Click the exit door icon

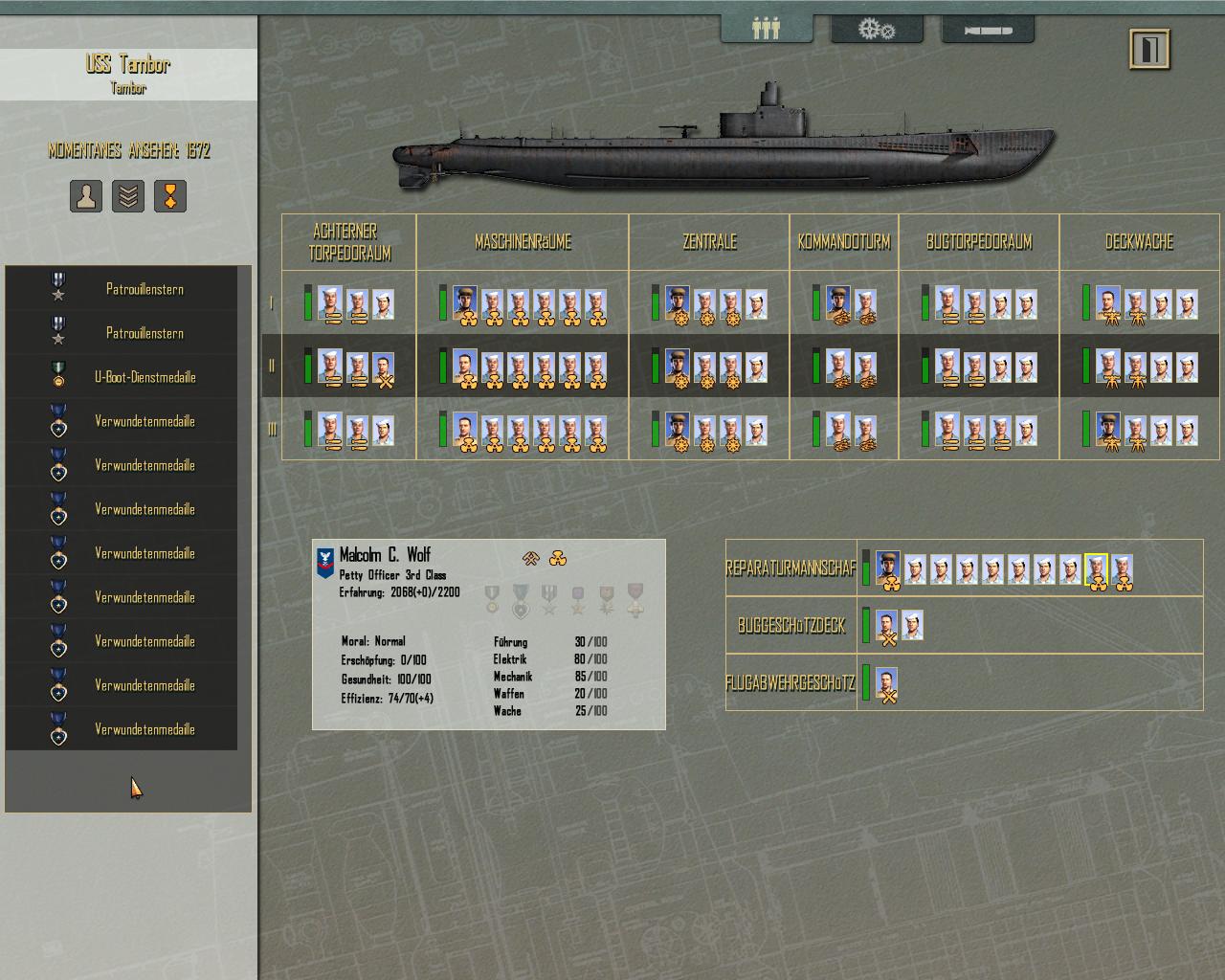(1150, 49)
